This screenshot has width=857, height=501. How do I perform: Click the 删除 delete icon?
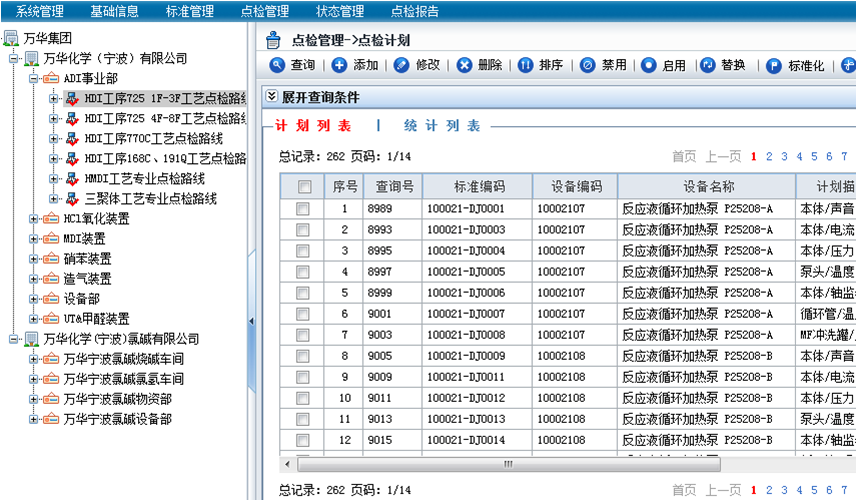[465, 66]
